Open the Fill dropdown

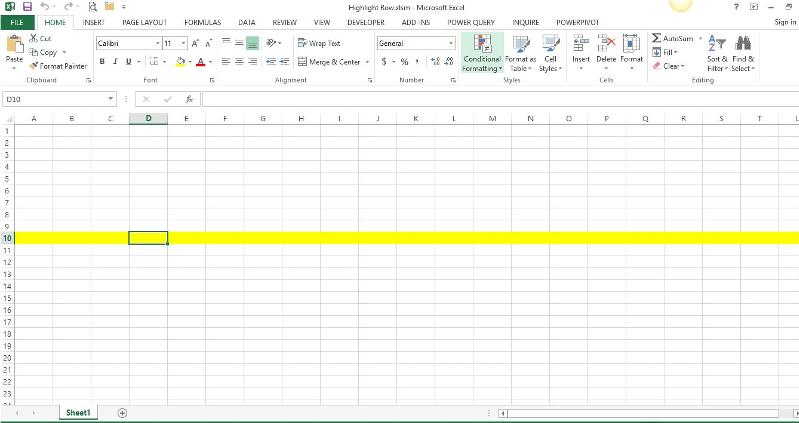pyautogui.click(x=665, y=52)
